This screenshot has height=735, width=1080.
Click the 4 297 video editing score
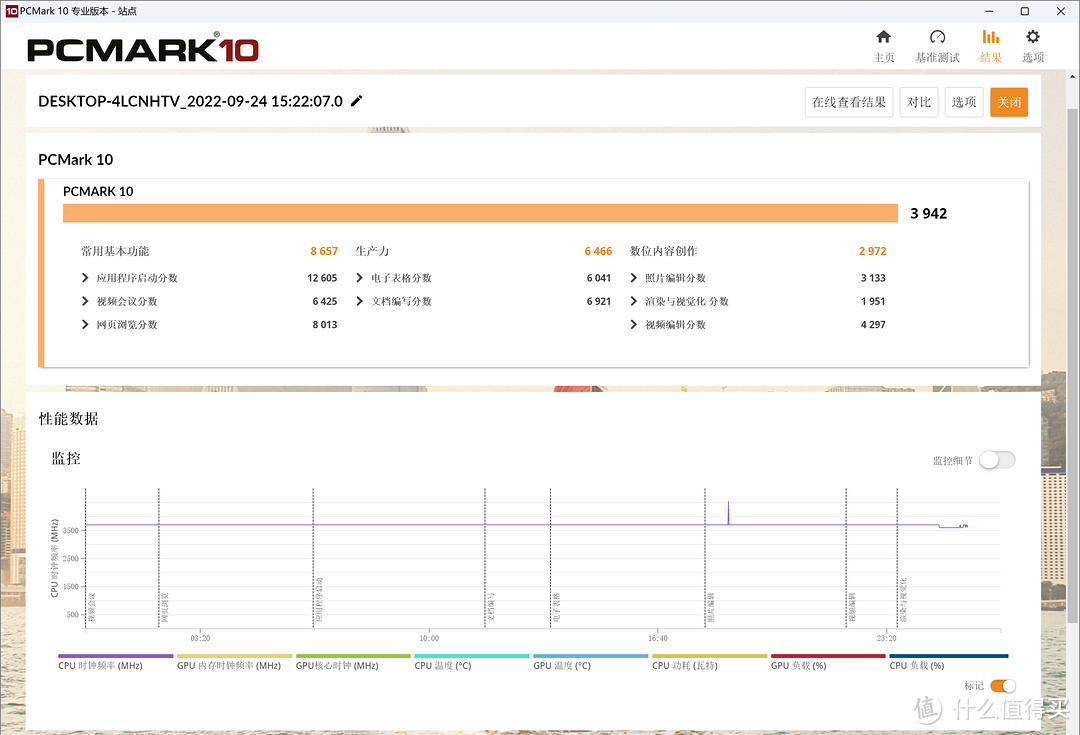(x=873, y=324)
